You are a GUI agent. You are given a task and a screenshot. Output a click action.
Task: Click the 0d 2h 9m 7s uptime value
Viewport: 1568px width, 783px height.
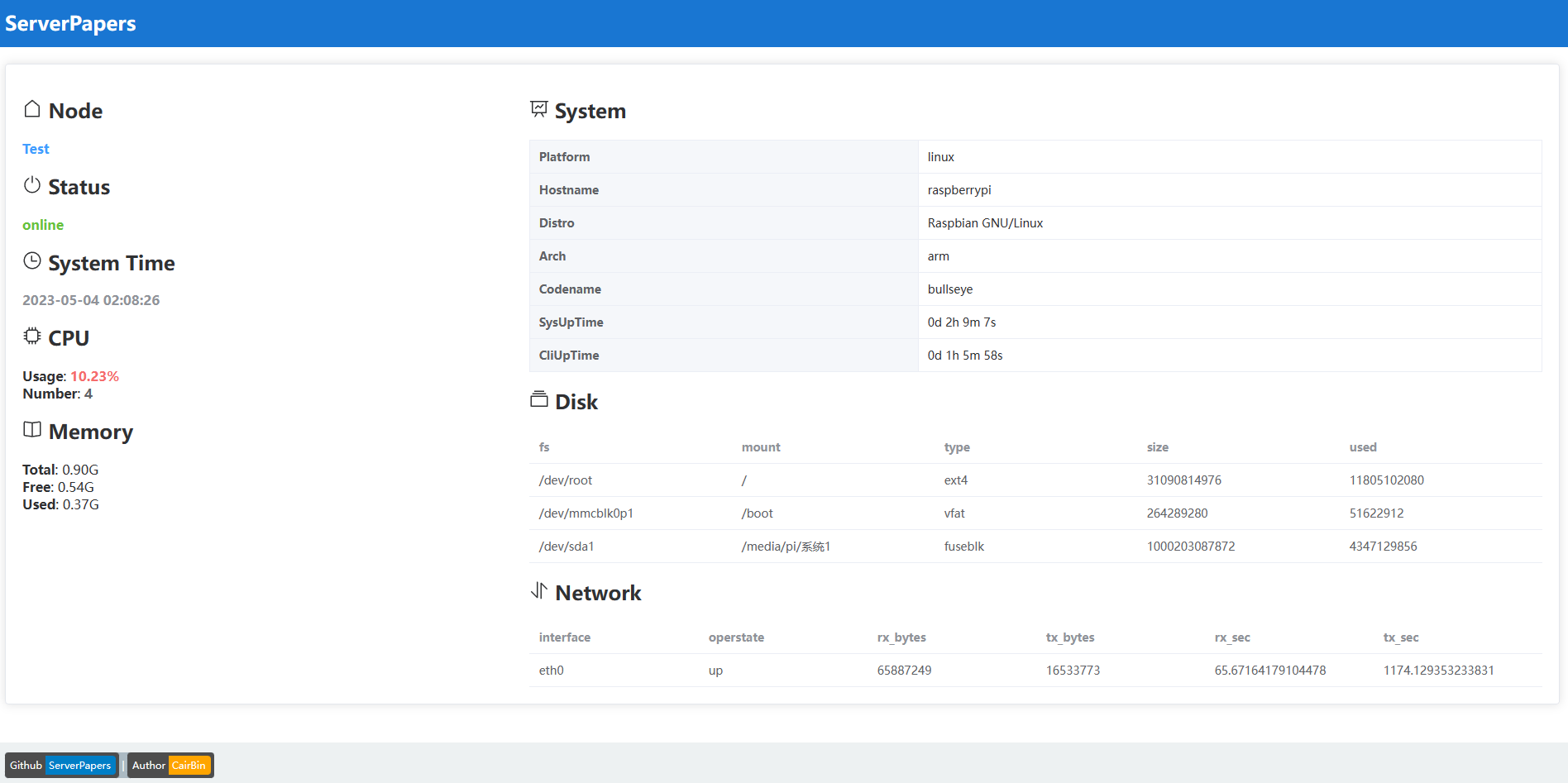962,322
